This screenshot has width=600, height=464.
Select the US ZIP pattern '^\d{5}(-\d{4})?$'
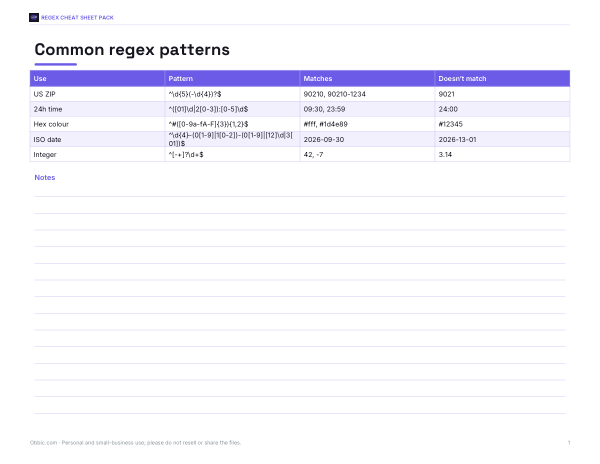tap(195, 94)
